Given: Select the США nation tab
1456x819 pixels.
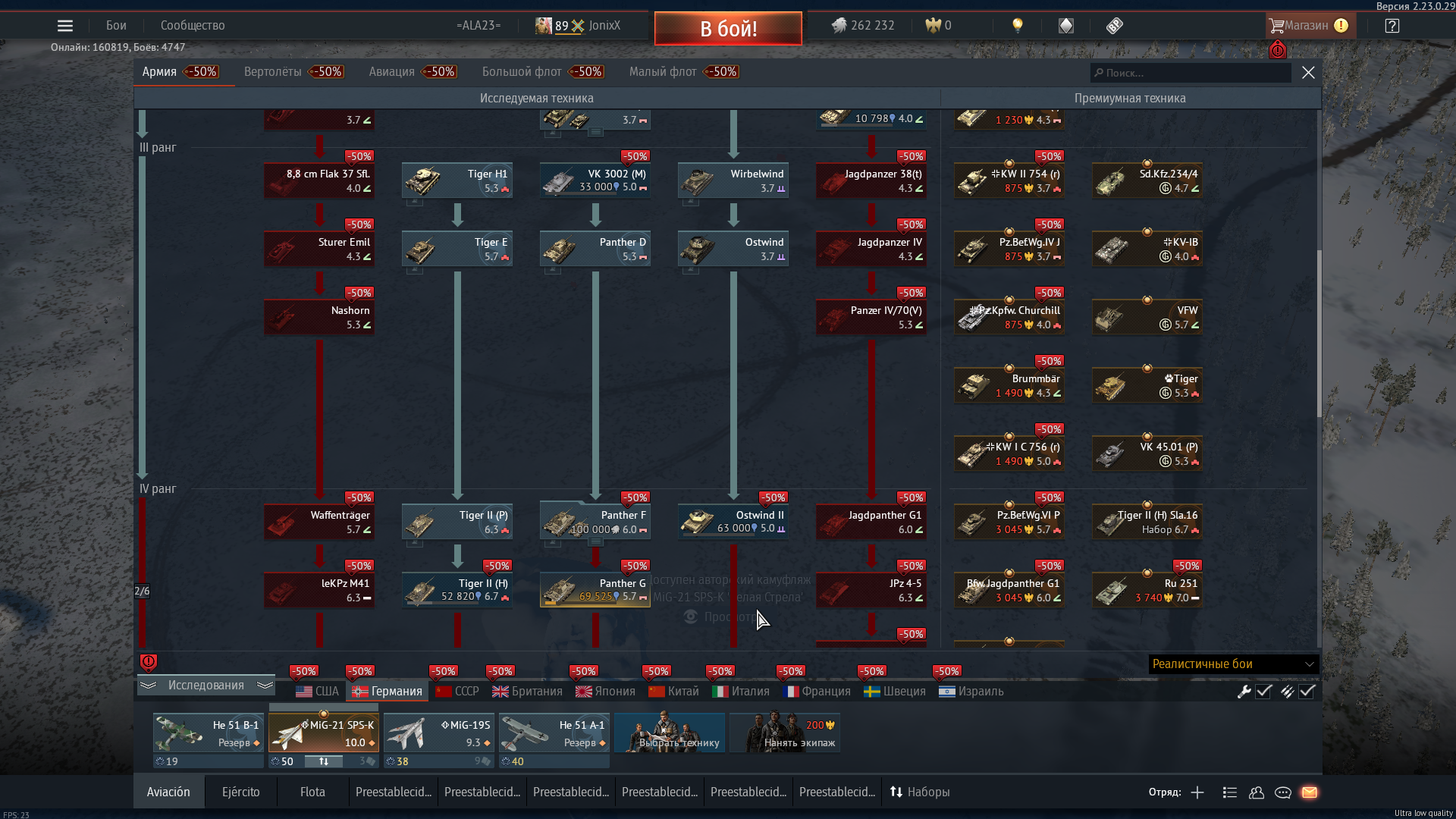Looking at the screenshot, I should [318, 692].
